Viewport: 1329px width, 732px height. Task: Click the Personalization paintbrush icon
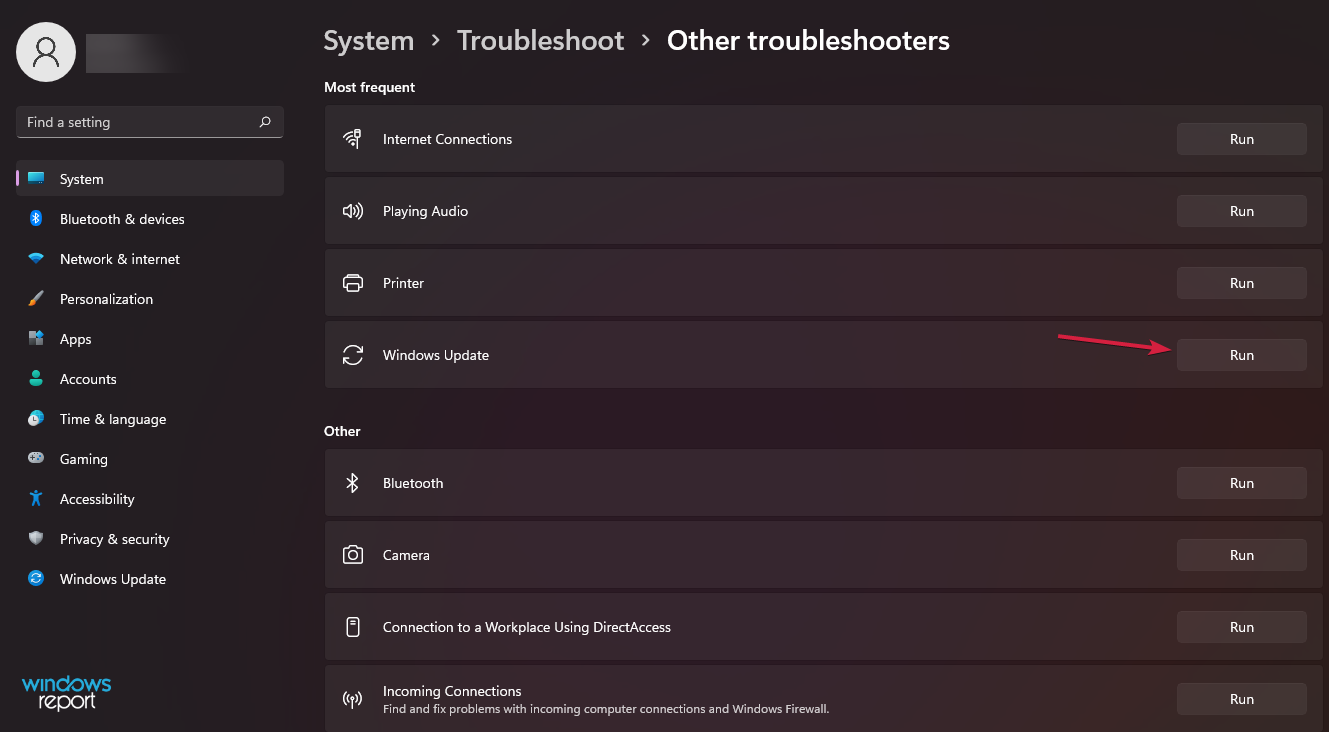pos(36,299)
